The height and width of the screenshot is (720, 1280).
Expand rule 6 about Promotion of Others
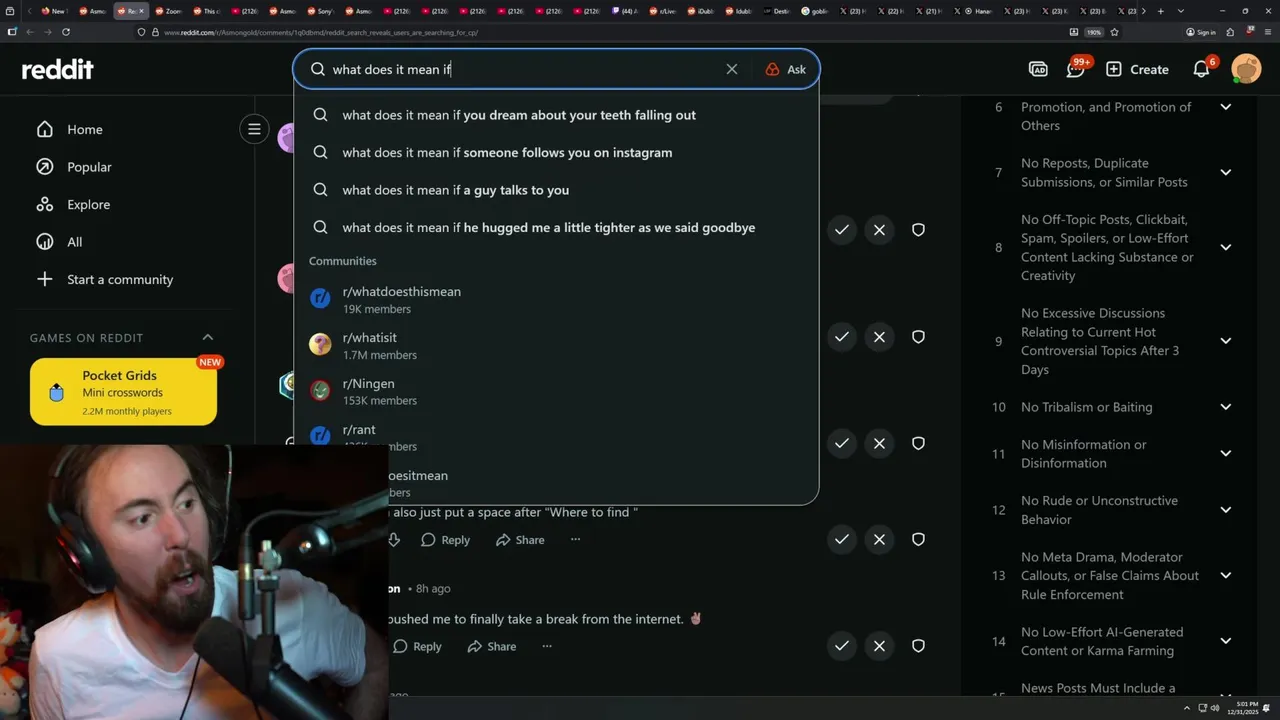pyautogui.click(x=1226, y=107)
